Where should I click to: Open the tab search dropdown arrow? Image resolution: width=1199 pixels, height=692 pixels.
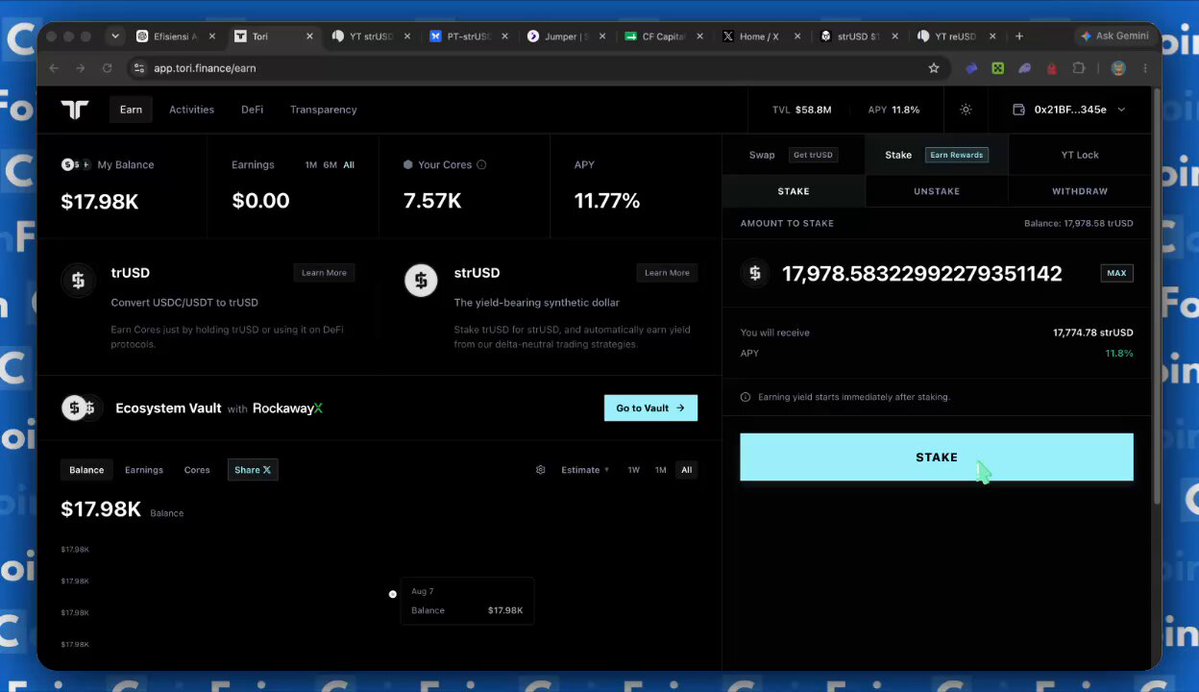115,36
